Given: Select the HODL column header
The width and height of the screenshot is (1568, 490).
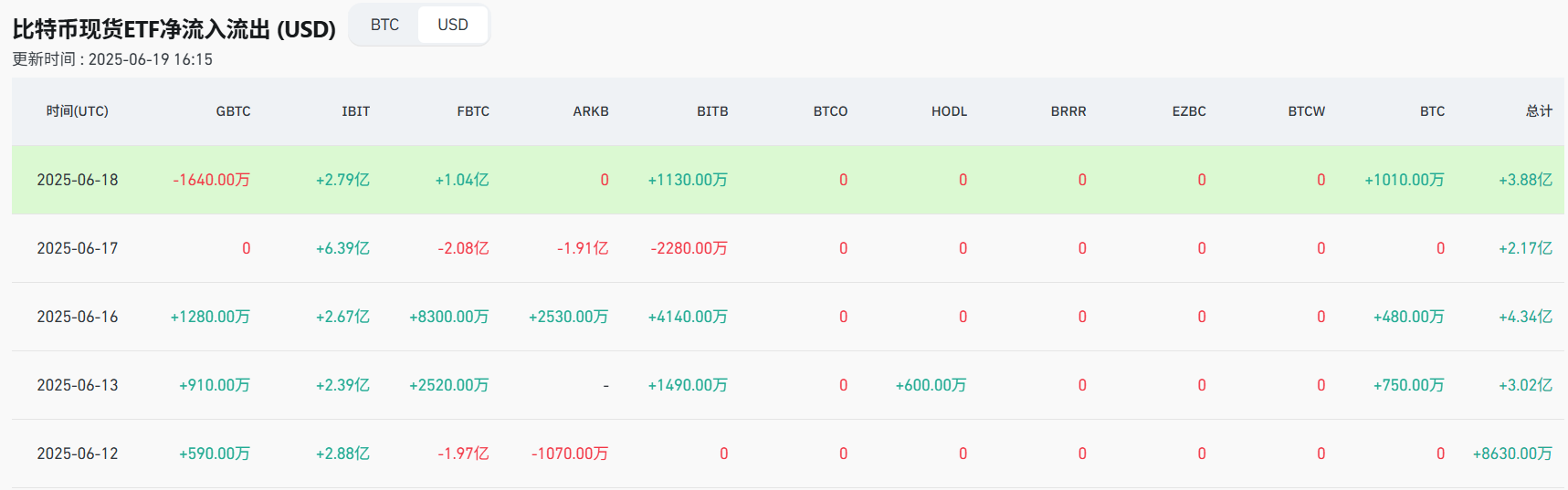Looking at the screenshot, I should point(949,111).
